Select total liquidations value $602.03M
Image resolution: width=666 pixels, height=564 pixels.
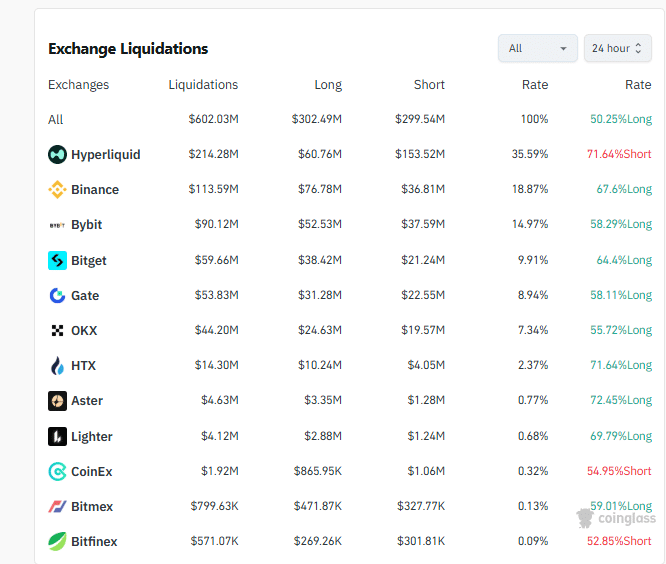point(214,119)
